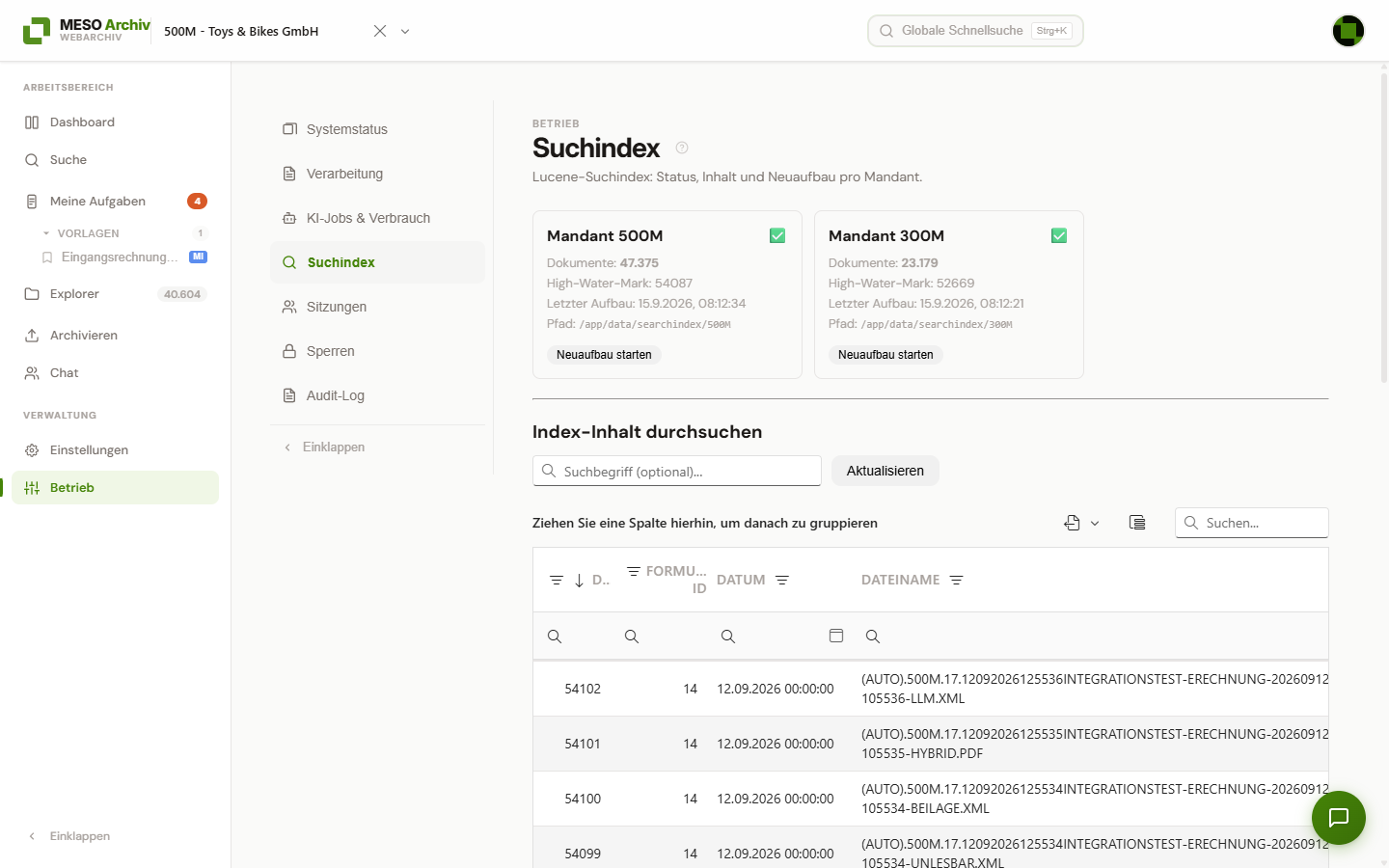
Task: Open the Verarbeitung section
Action: point(377,174)
